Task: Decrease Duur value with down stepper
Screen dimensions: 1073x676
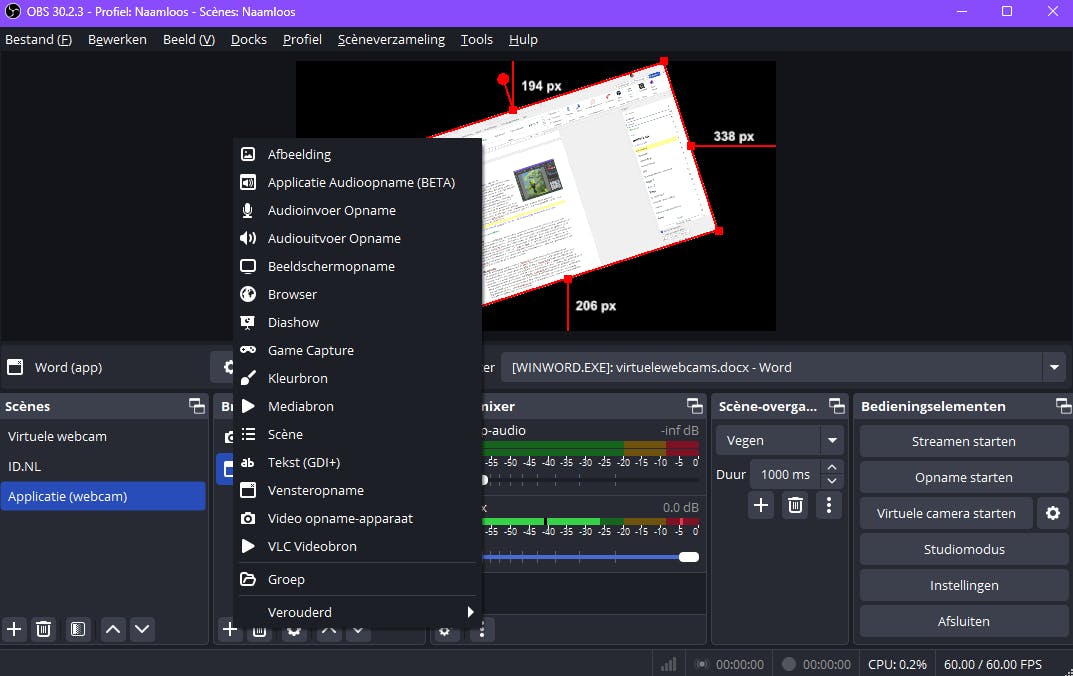Action: tap(831, 482)
